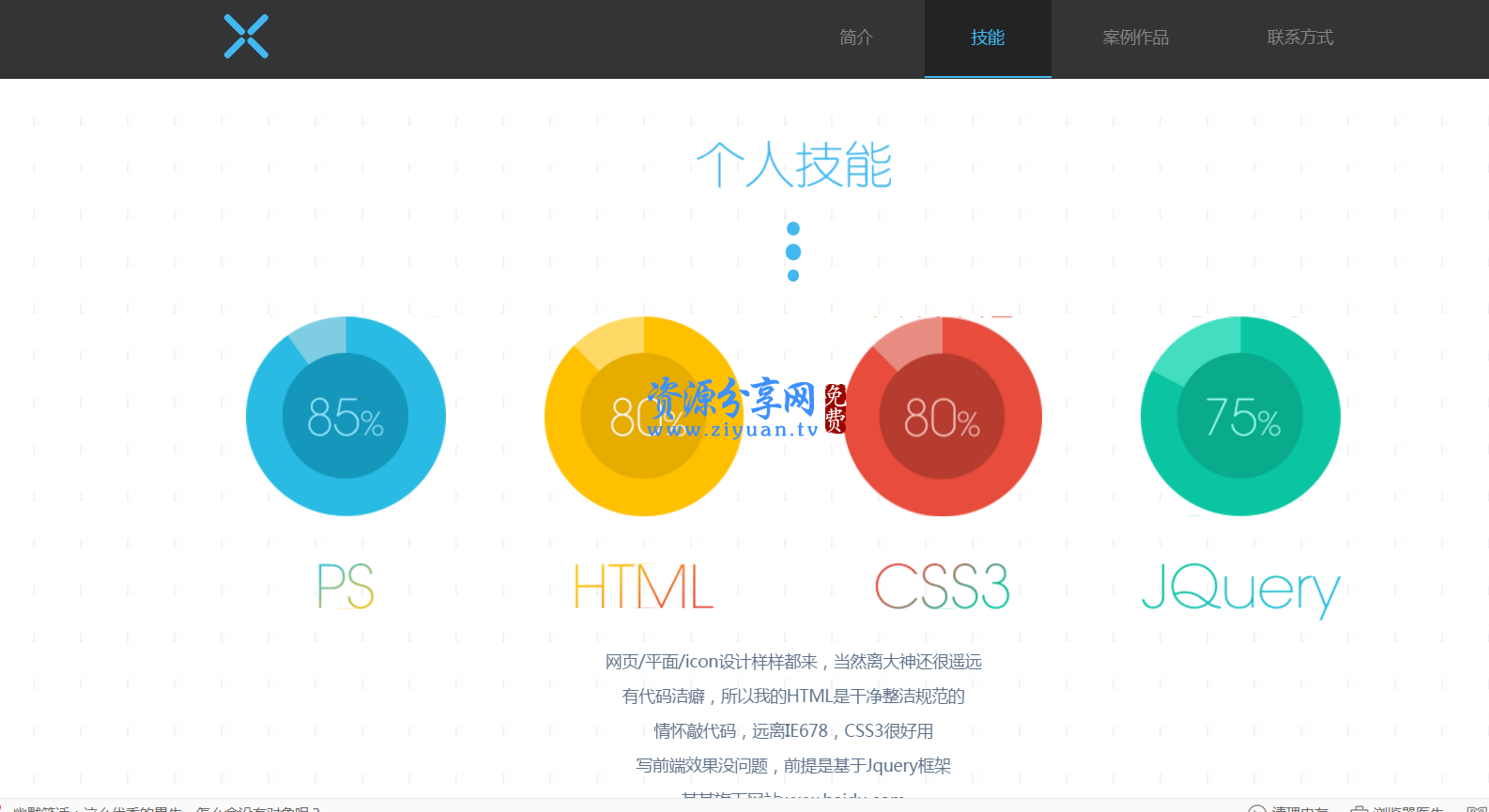Open the 联系方式 navigation tab
The height and width of the screenshot is (812, 1489).
1300,38
